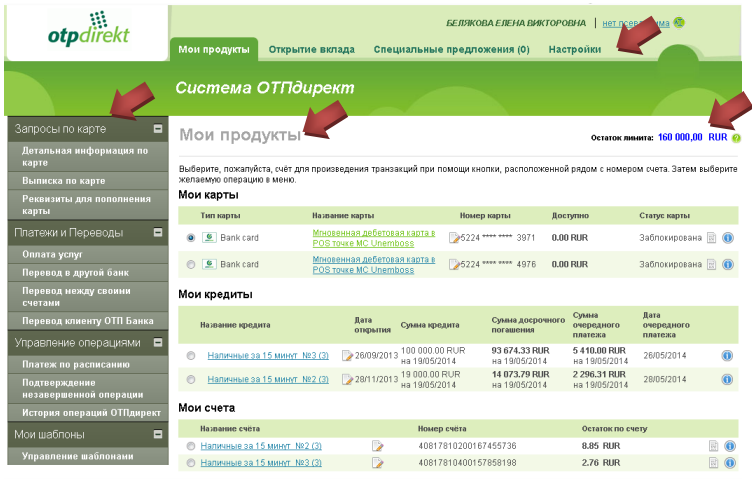Screen dimensions: 752x481
Task: Open Специальные предложения (0) tab
Action: click(x=451, y=49)
